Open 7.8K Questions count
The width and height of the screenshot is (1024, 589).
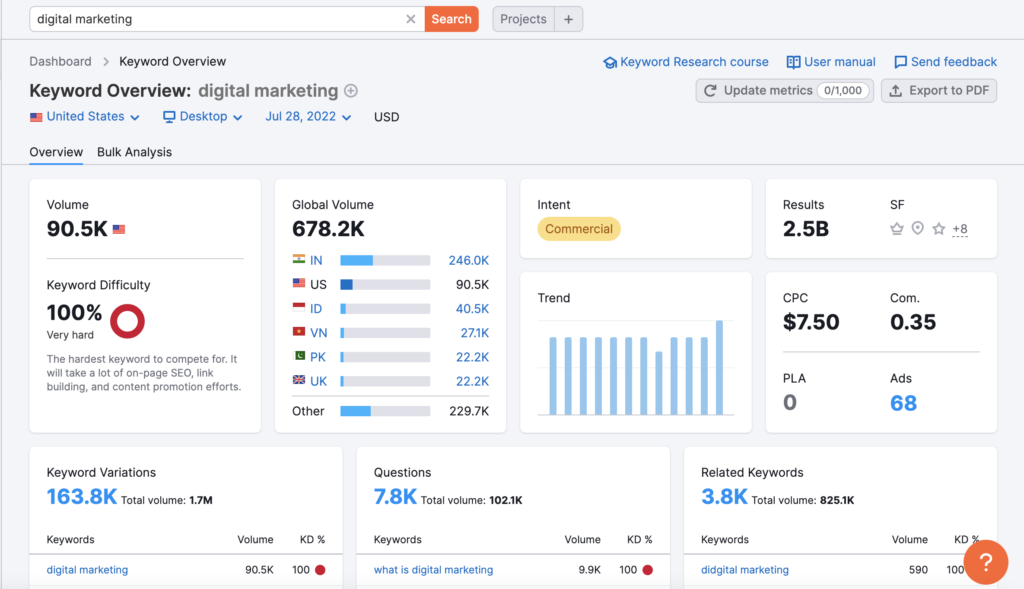[395, 497]
